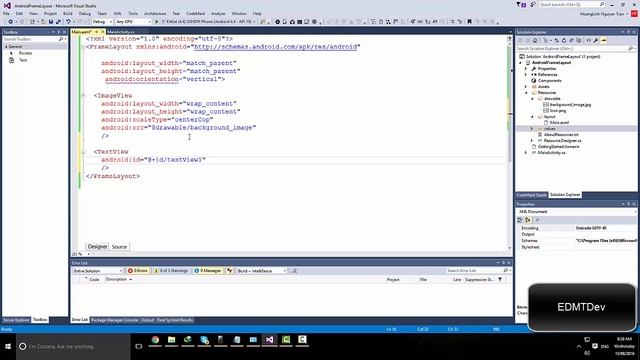Click the Undo toolbar icon
The image size is (640, 360).
pyautogui.click(x=68, y=22)
